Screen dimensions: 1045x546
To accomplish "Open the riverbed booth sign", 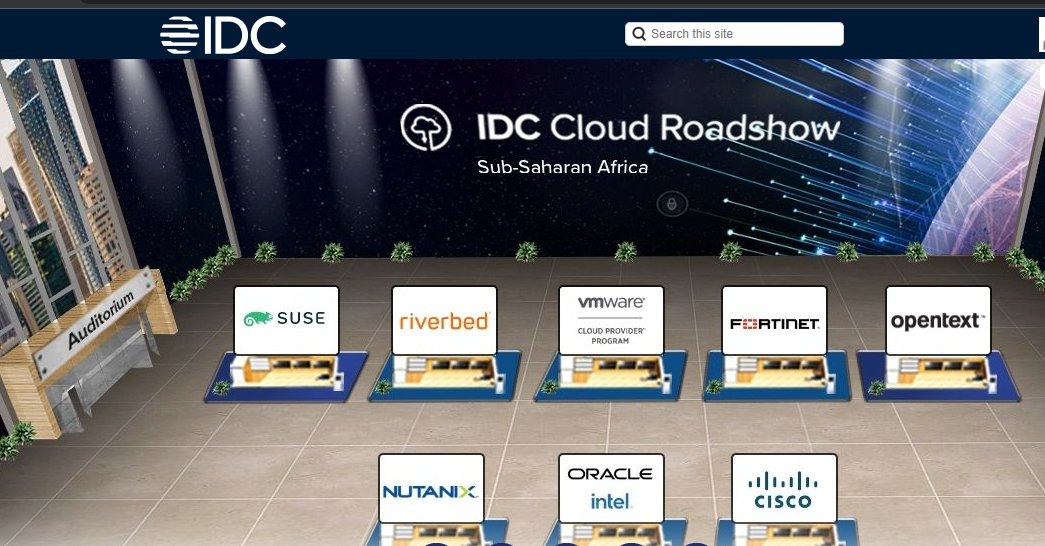I will pyautogui.click(x=445, y=320).
